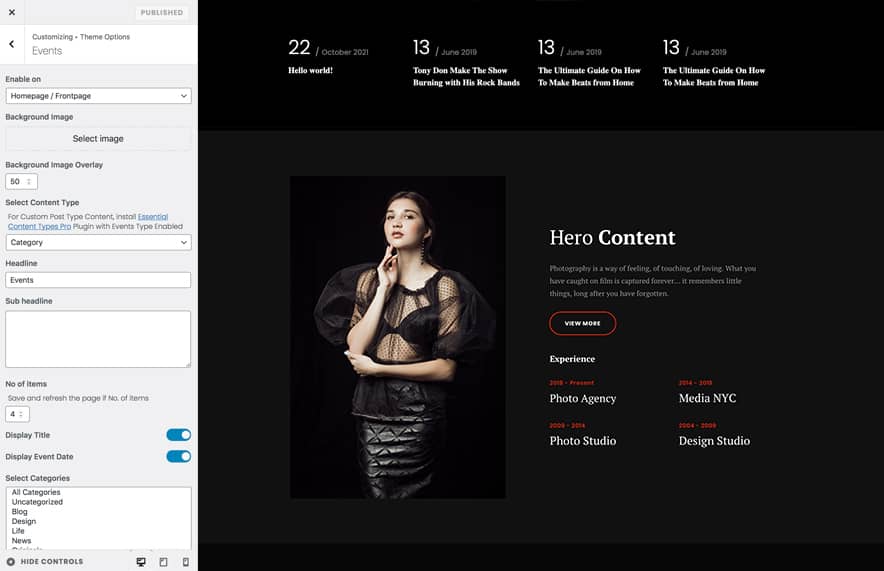The image size is (884, 571).
Task: Switch to tablet preview icon
Action: point(163,562)
